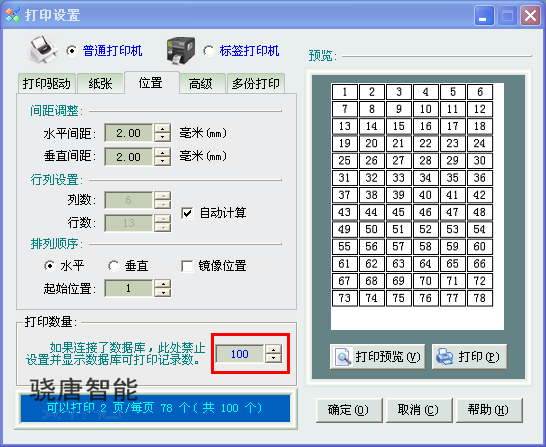Uncheck the 自动计算 checkbox
This screenshot has height=447, width=546.
coord(187,213)
